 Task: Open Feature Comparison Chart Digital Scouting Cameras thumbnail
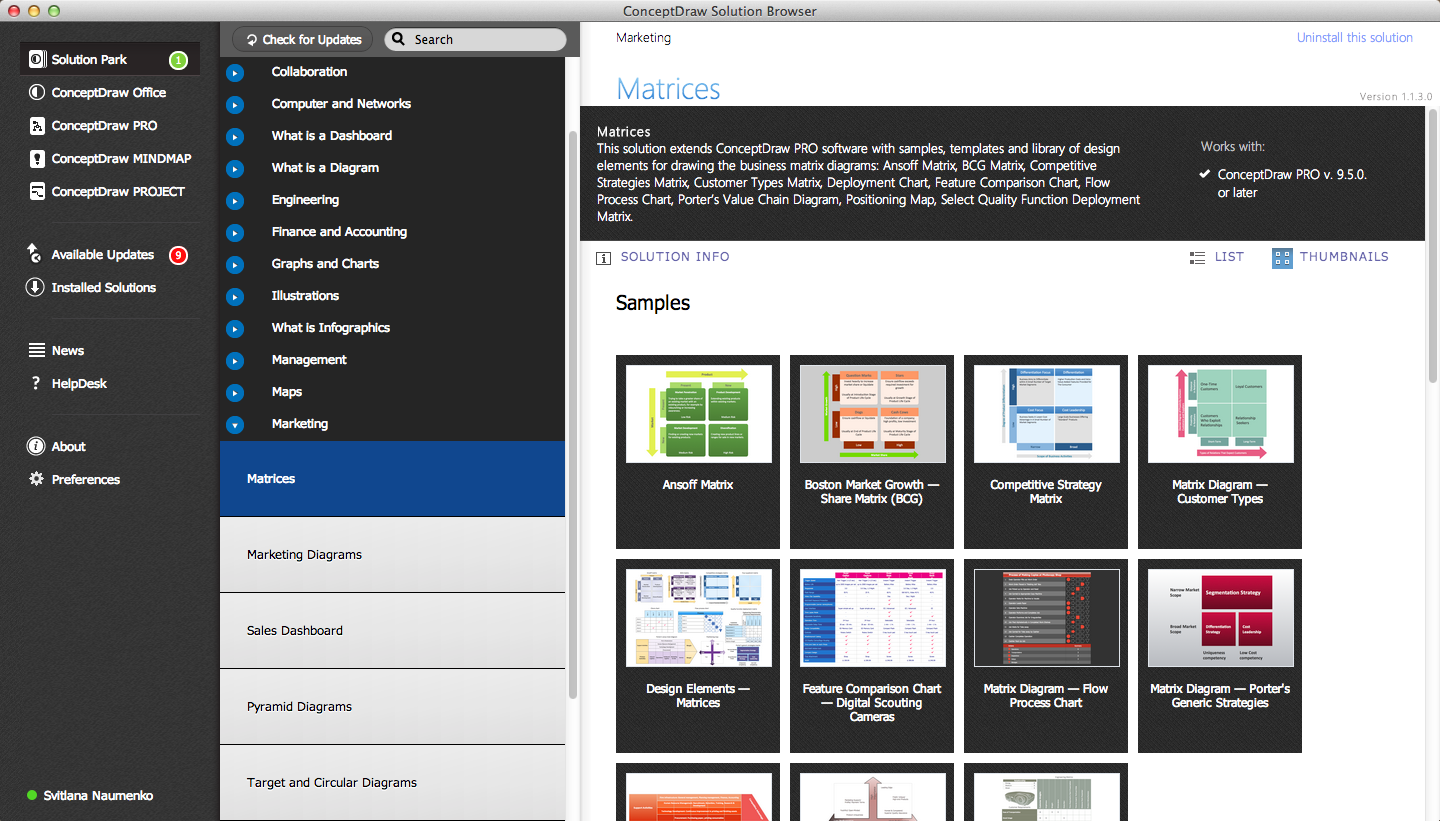[872, 656]
